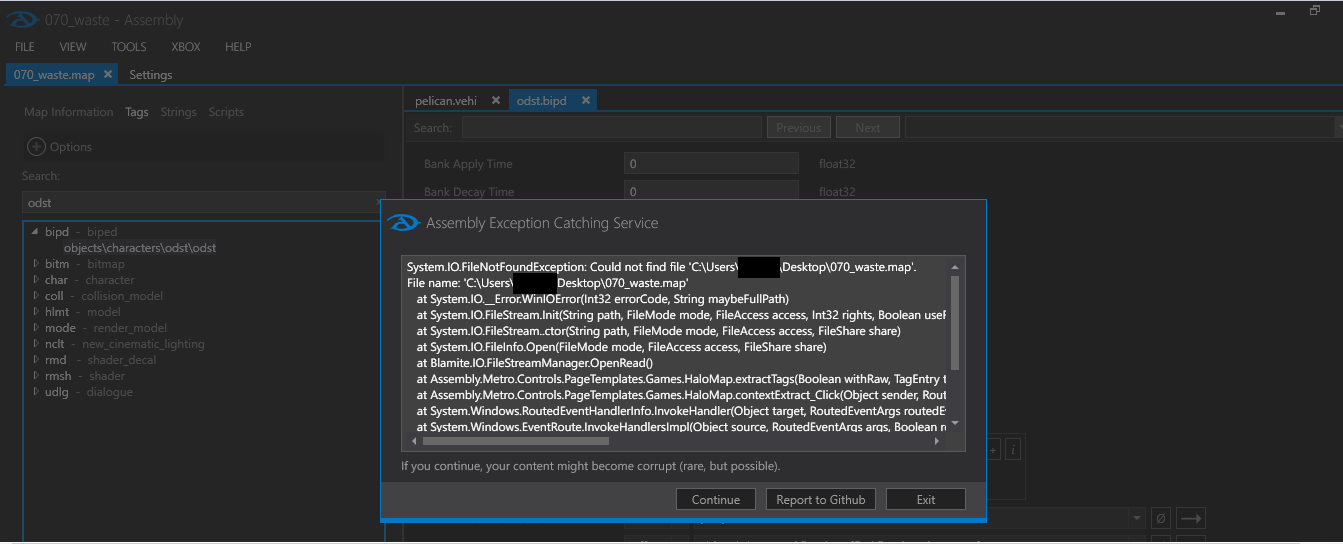Click the scroll-down arrow in exception box
The height and width of the screenshot is (544, 1343).
[955, 423]
